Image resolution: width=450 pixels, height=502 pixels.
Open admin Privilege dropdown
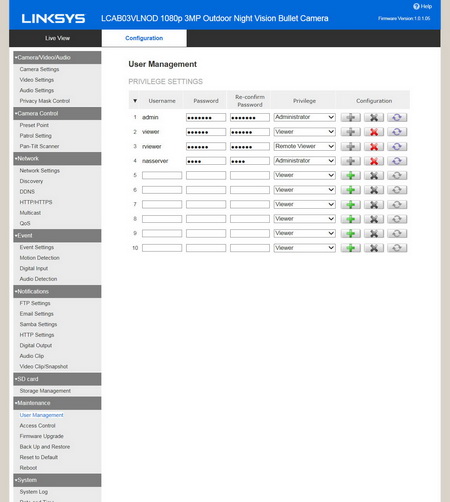point(304,117)
